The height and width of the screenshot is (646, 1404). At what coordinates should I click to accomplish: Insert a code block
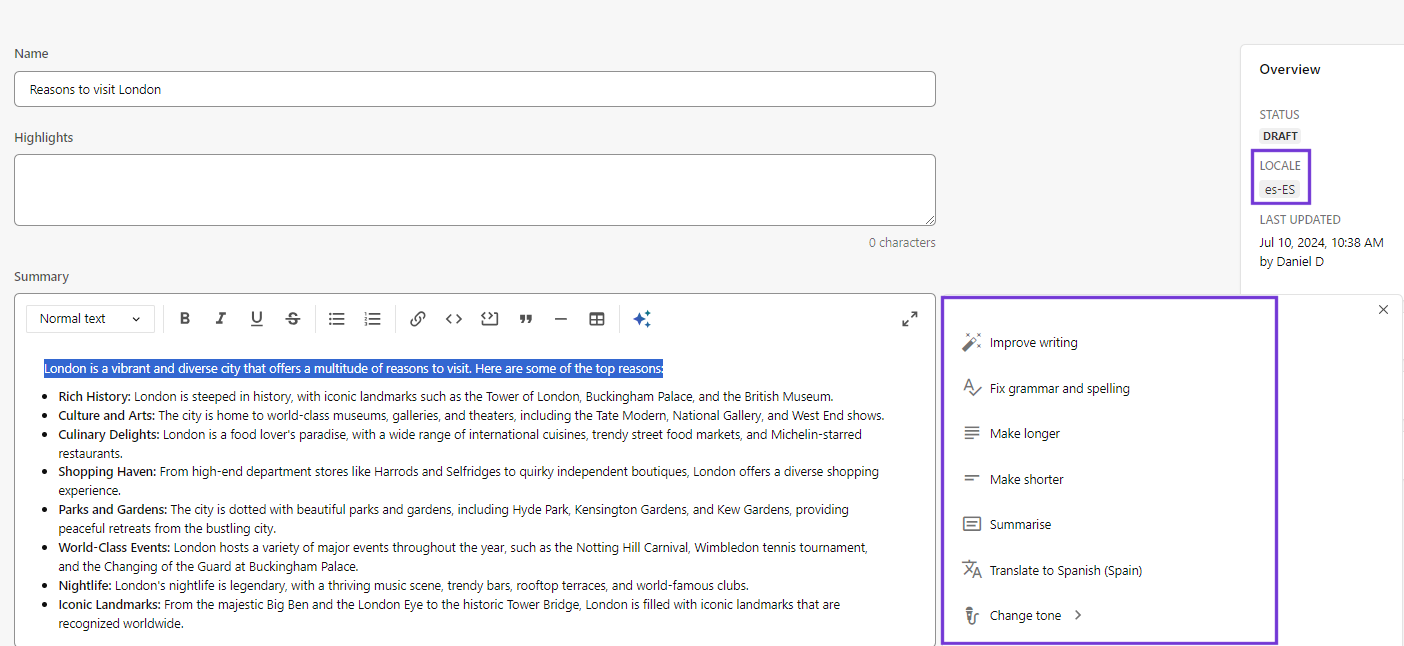(489, 319)
